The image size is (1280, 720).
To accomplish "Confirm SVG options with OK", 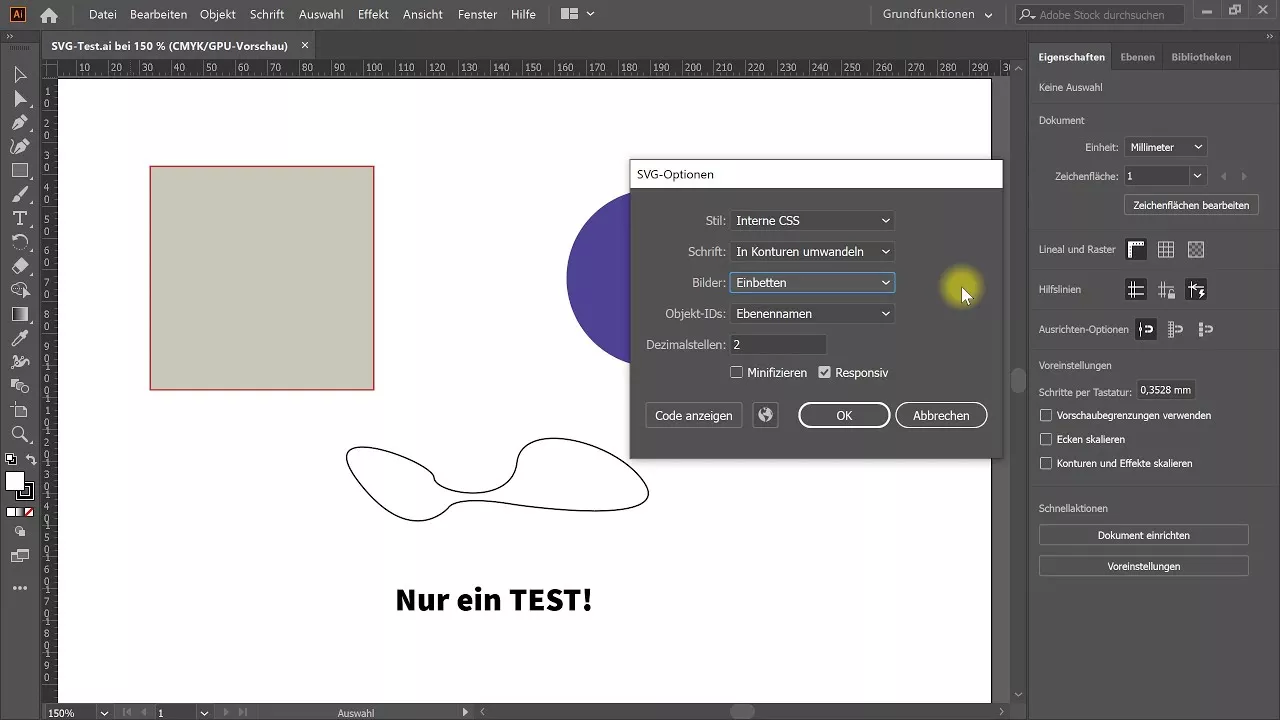I will (x=843, y=415).
